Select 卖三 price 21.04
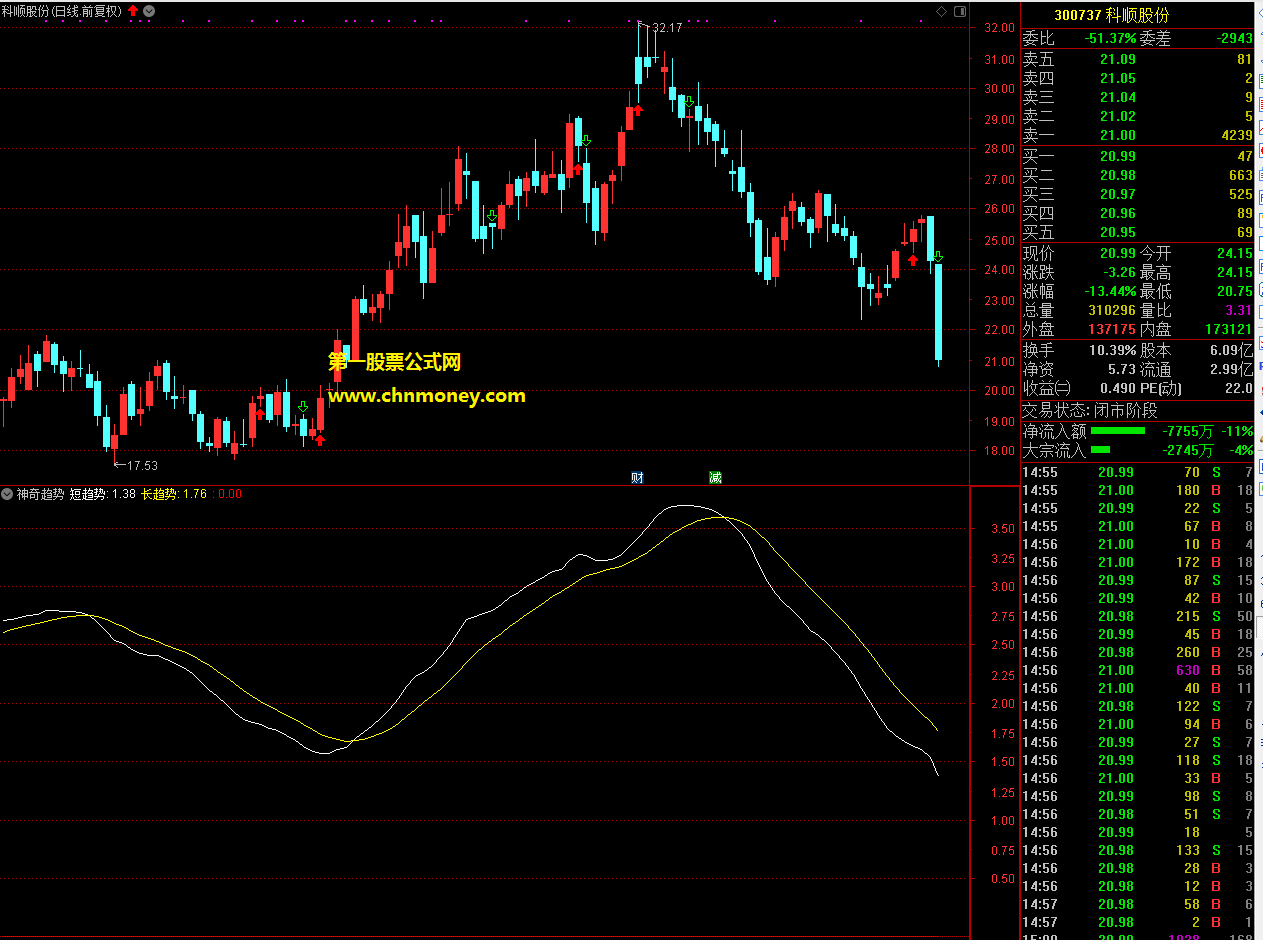1263x940 pixels. tap(1118, 97)
